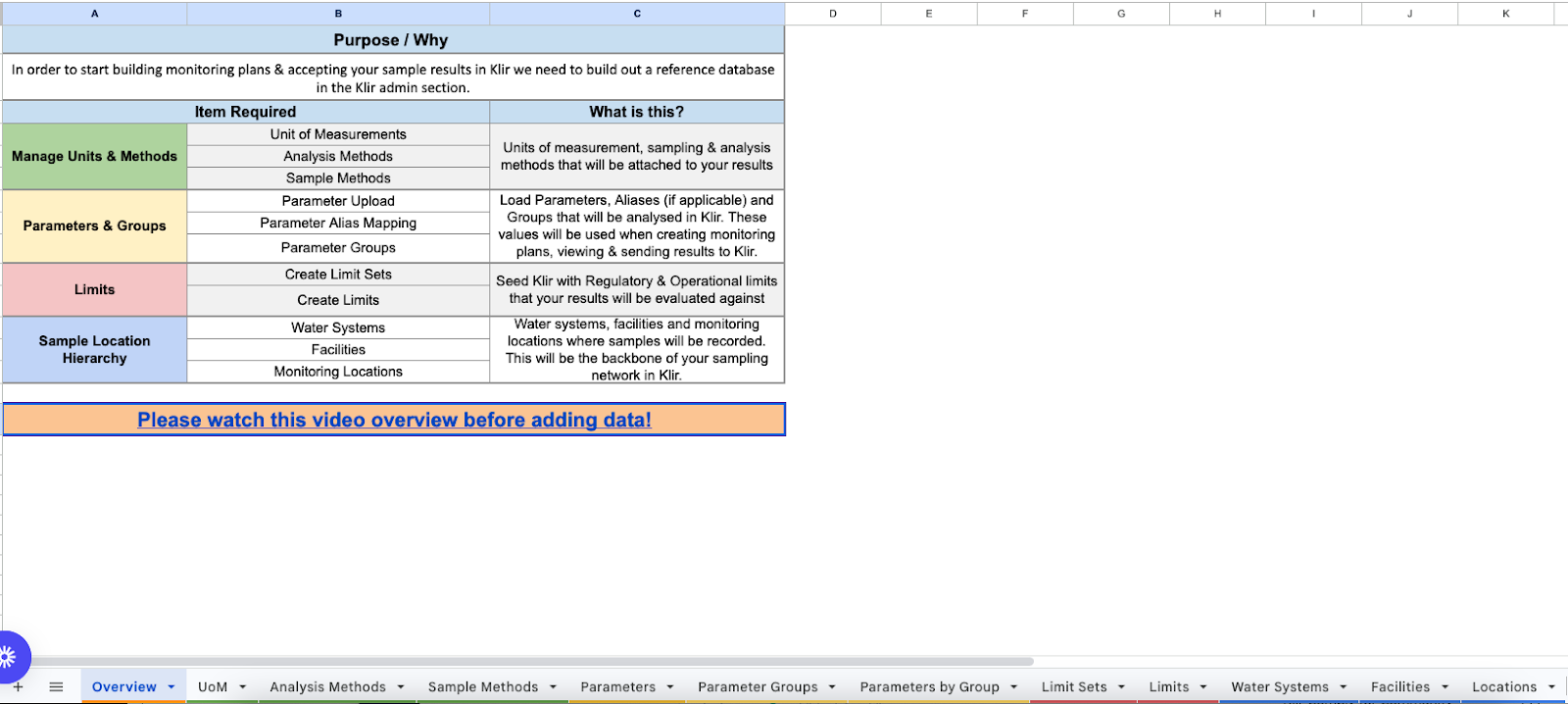Select the 'Parameter Alias Mapping' cell

point(338,223)
